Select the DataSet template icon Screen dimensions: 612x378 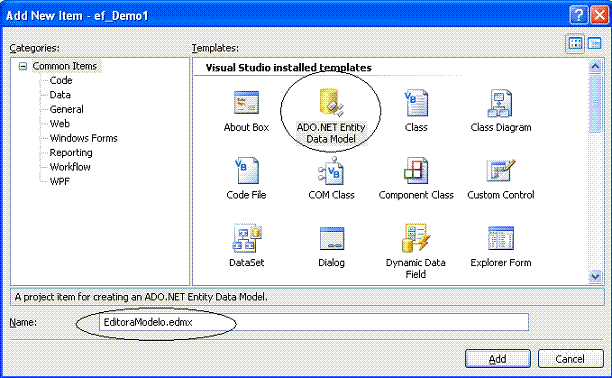[247, 238]
